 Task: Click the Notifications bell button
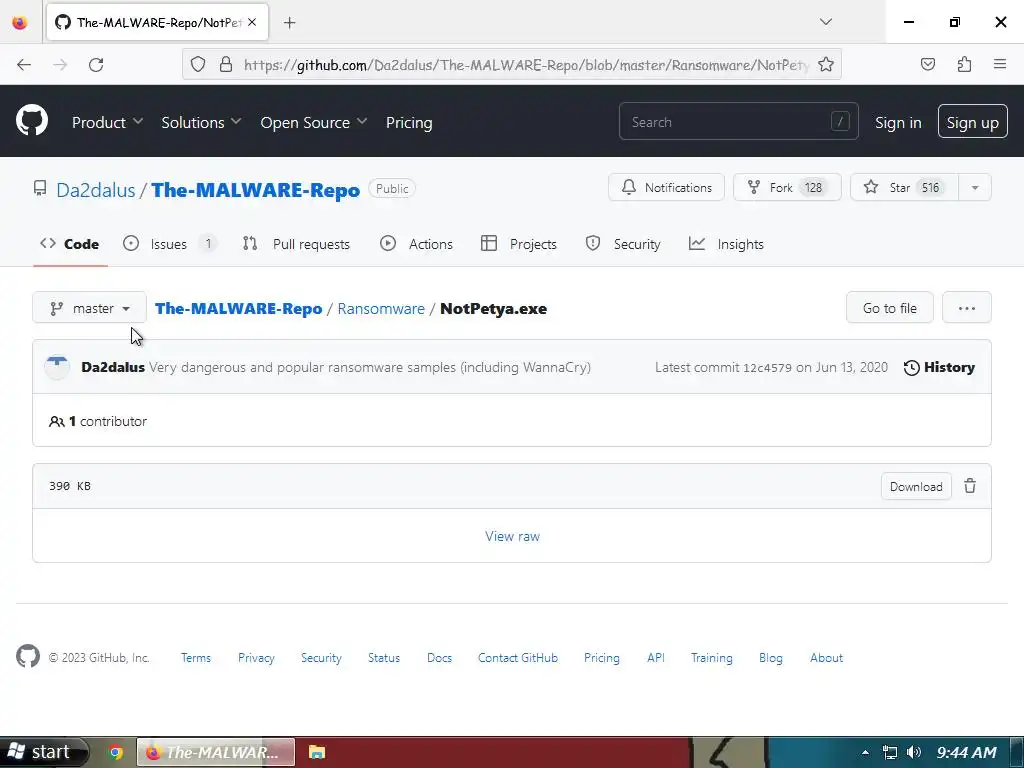[x=666, y=188]
